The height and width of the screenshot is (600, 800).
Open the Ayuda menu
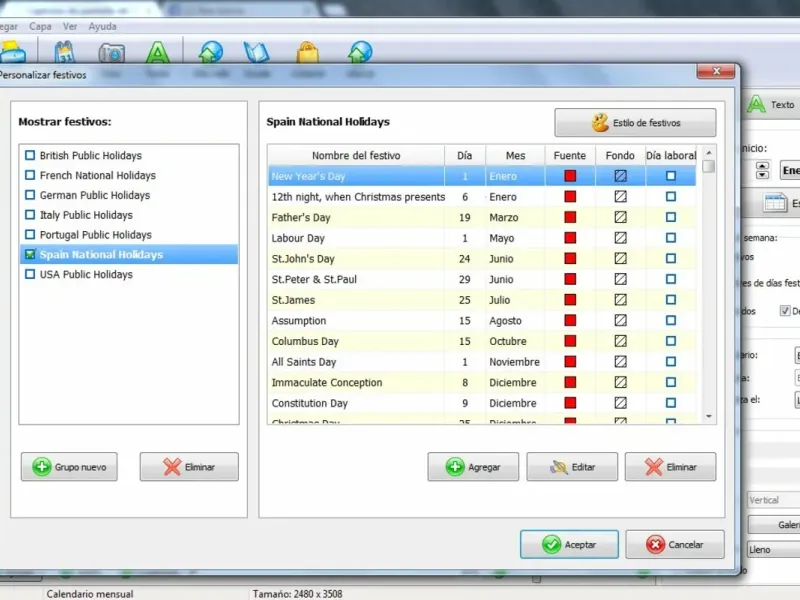click(103, 27)
